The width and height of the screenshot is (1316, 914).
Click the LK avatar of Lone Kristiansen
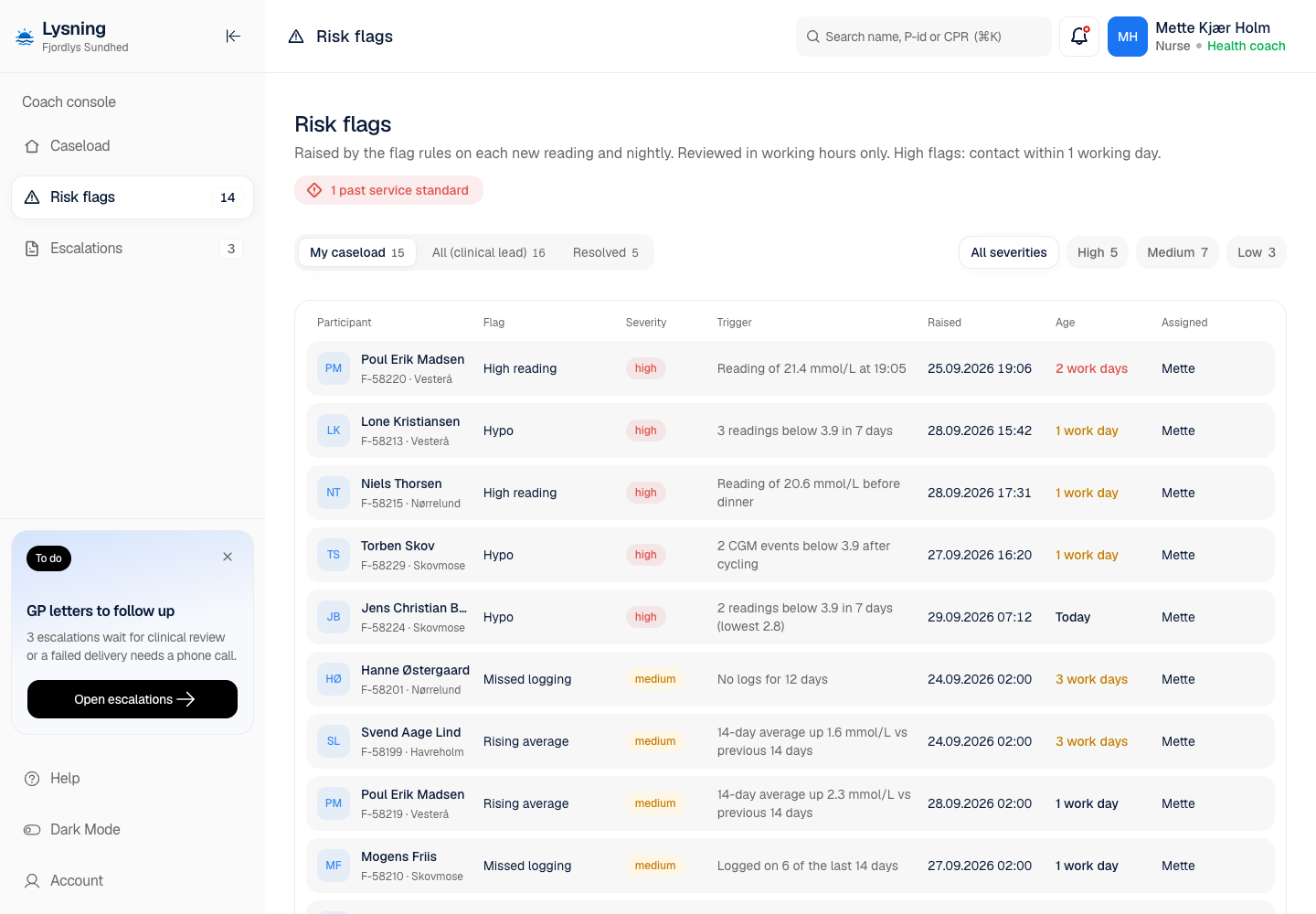click(334, 430)
